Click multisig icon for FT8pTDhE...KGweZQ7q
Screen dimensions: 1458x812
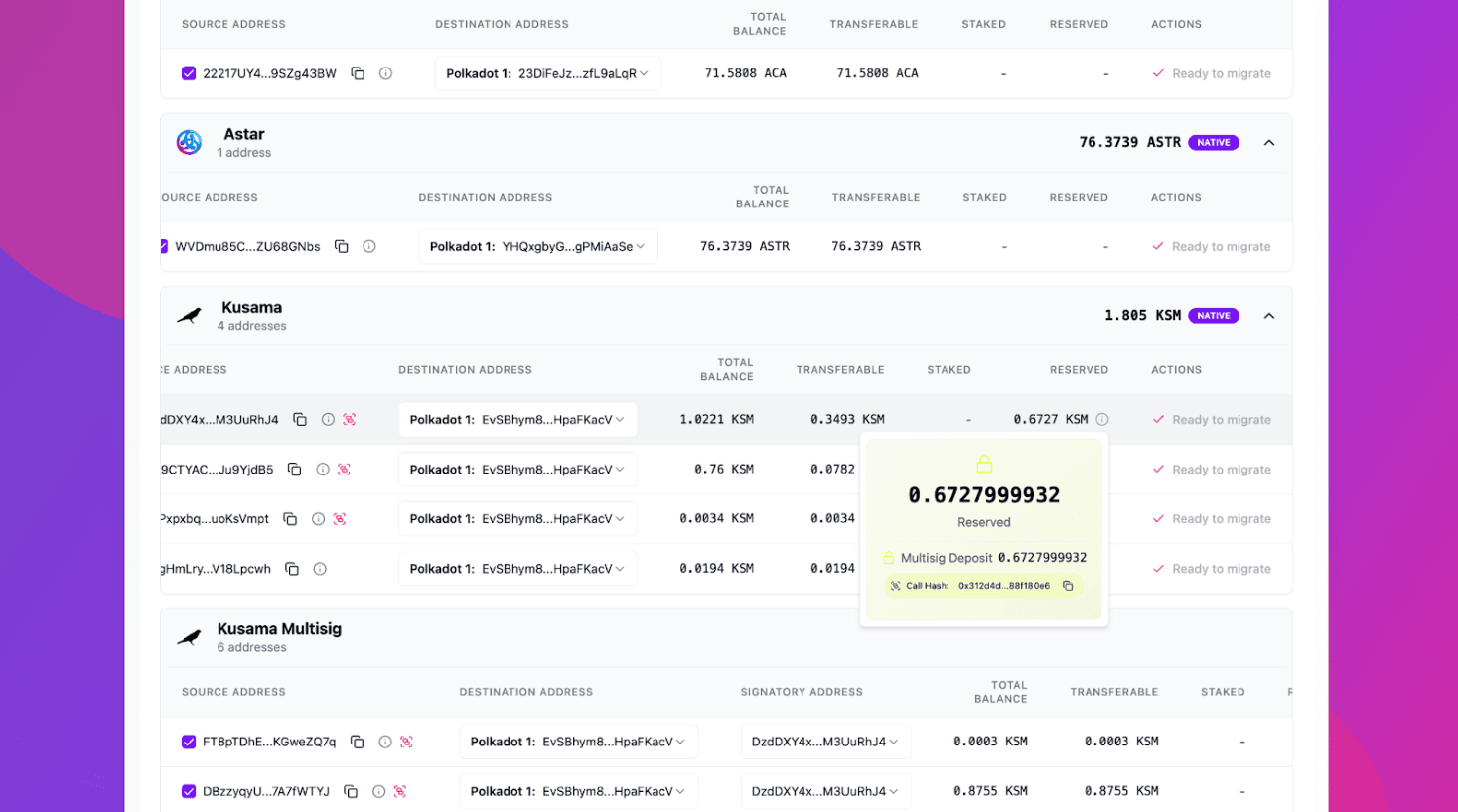(x=406, y=742)
